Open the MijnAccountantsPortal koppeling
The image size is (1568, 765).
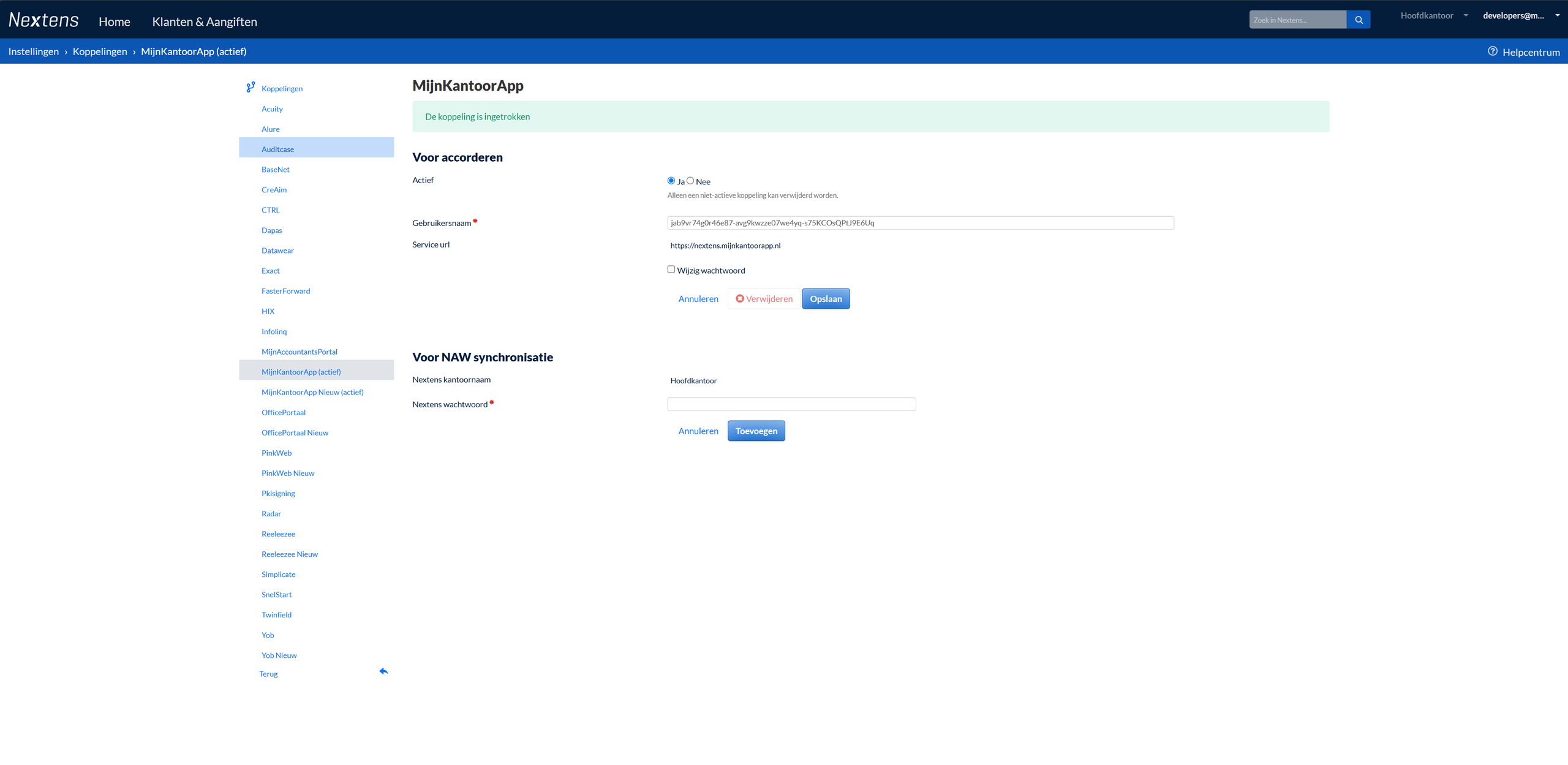(300, 352)
